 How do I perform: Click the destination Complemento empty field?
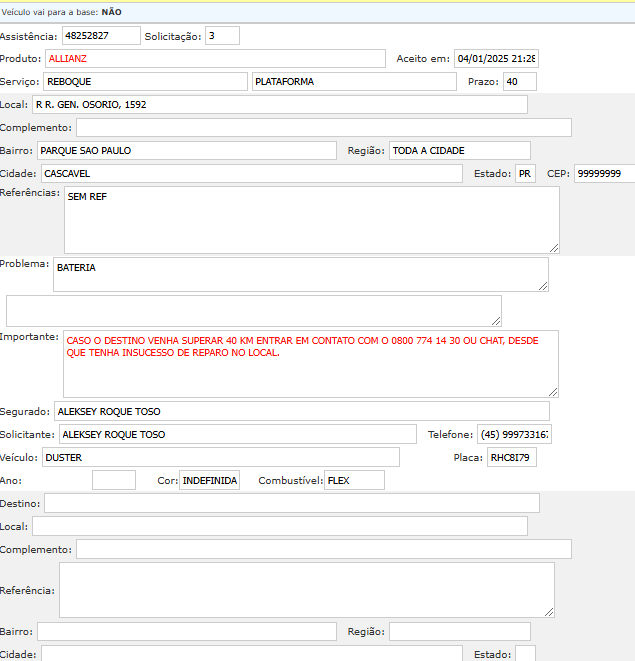pos(323,549)
